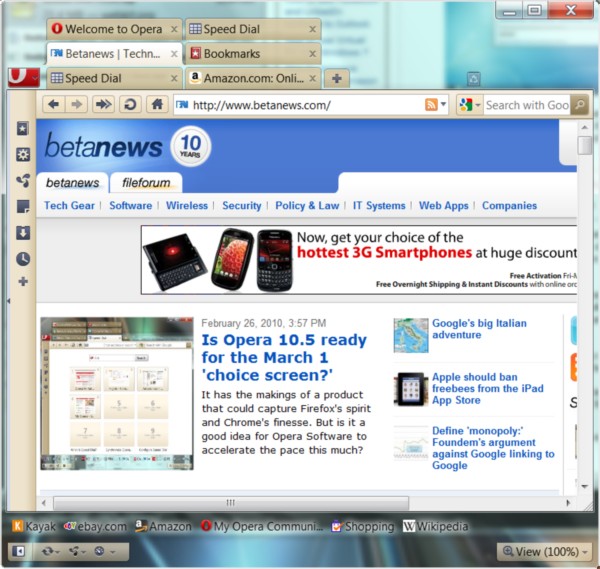
Task: Go forward with the Forward arrow
Action: [x=77, y=104]
